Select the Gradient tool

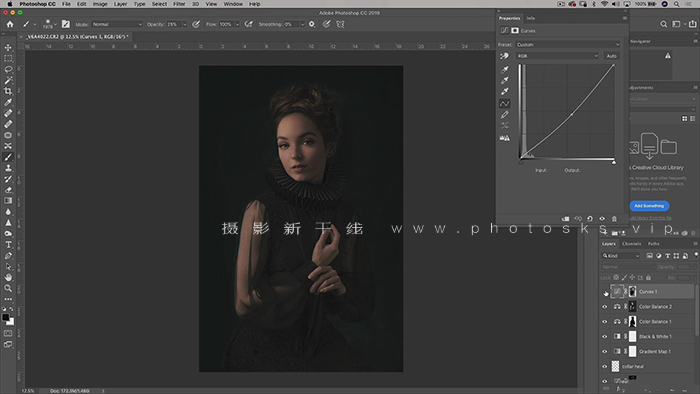8,201
